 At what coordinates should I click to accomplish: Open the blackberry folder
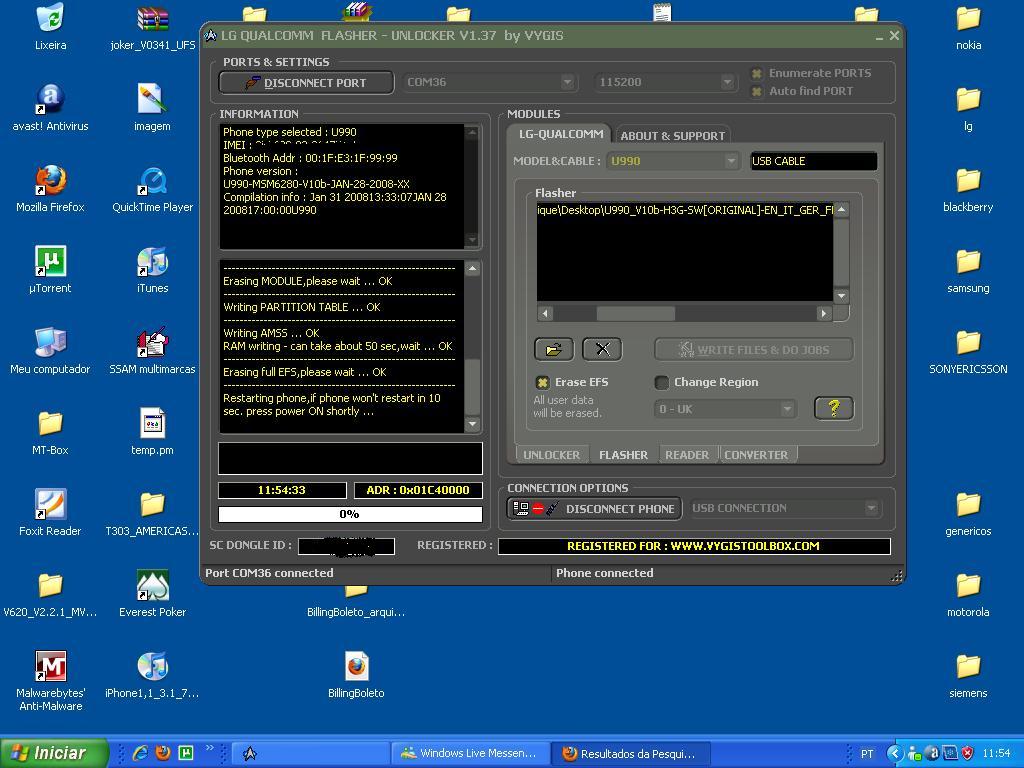pos(968,180)
